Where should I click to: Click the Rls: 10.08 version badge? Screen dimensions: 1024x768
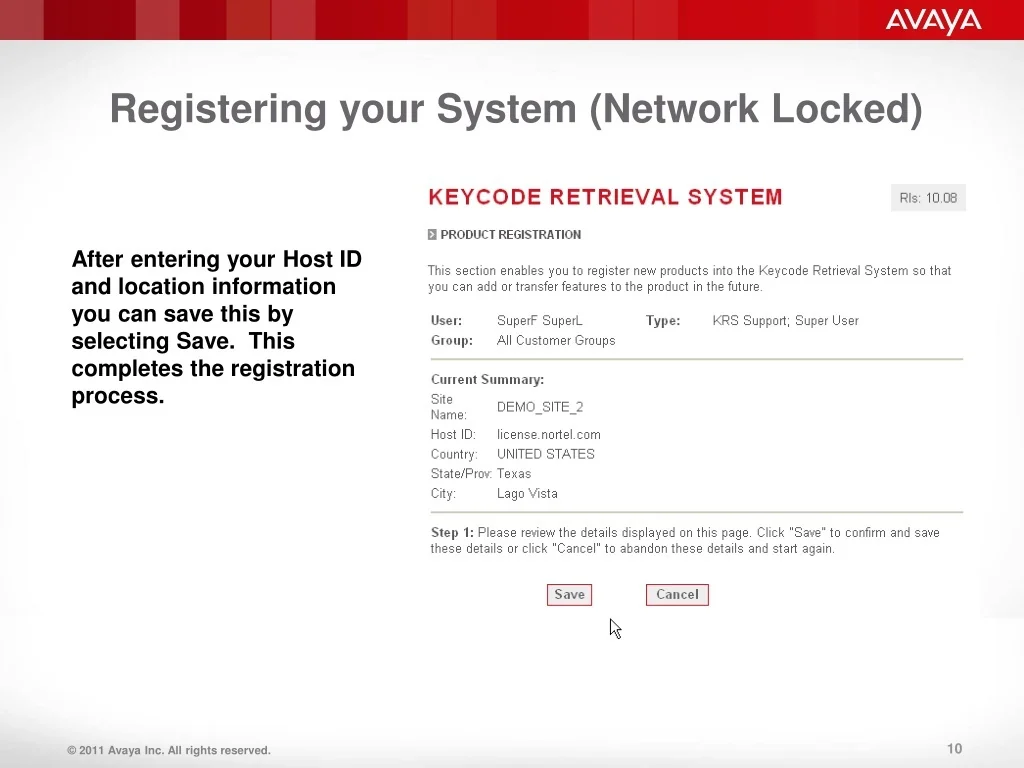coord(927,197)
